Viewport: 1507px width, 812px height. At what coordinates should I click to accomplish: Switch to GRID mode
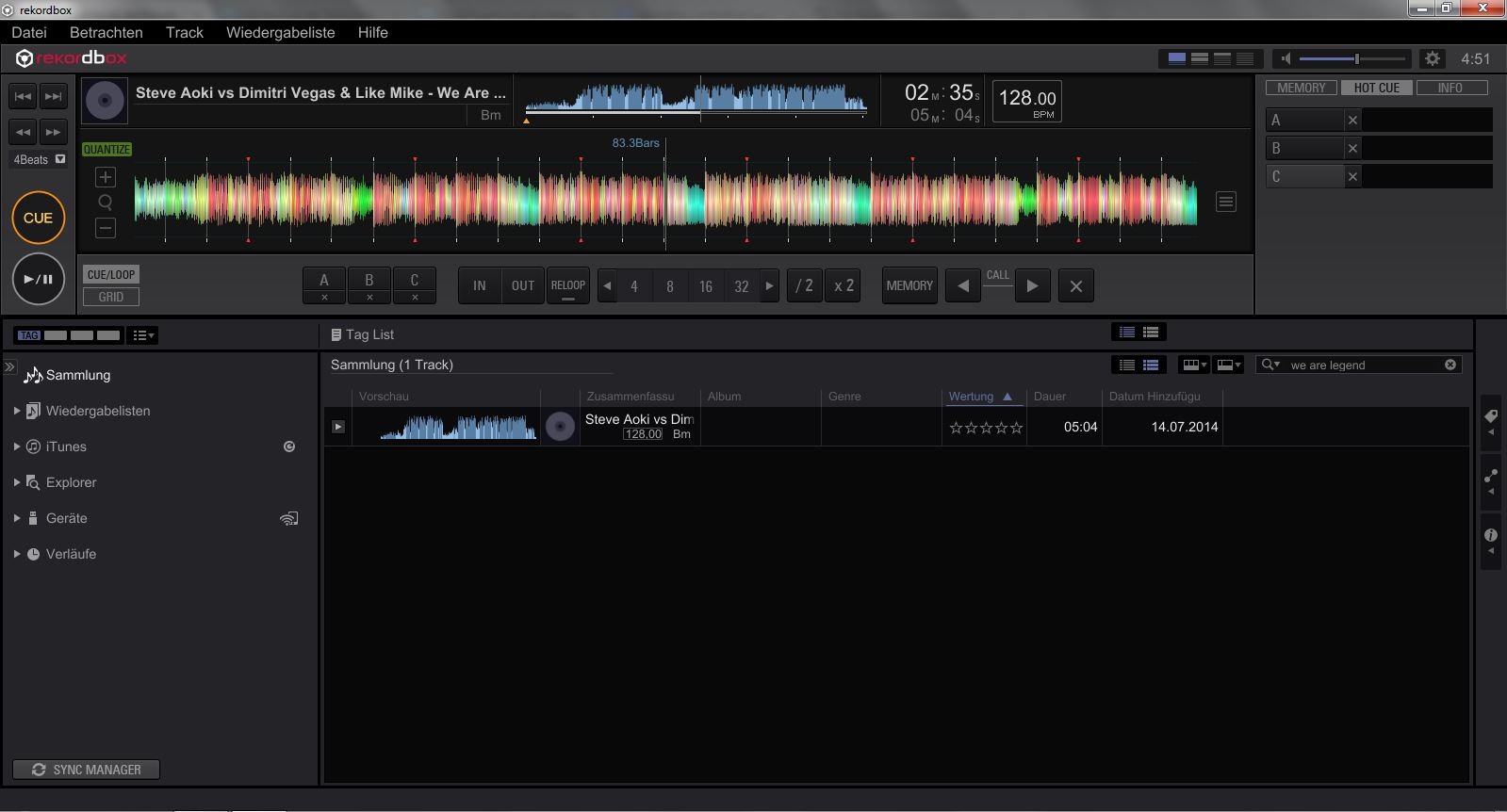(111, 297)
